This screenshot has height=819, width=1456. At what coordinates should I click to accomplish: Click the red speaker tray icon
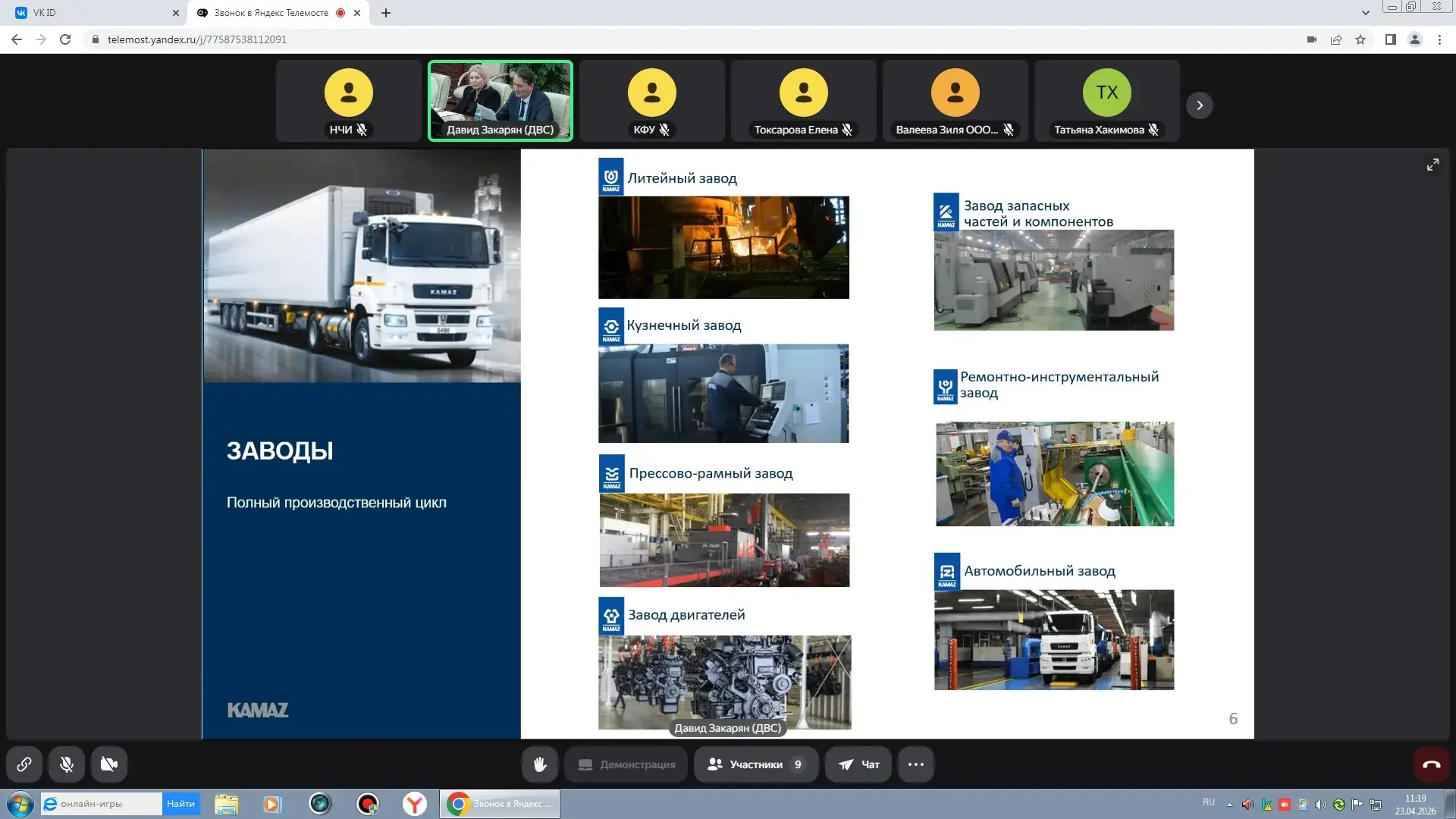point(1247,805)
